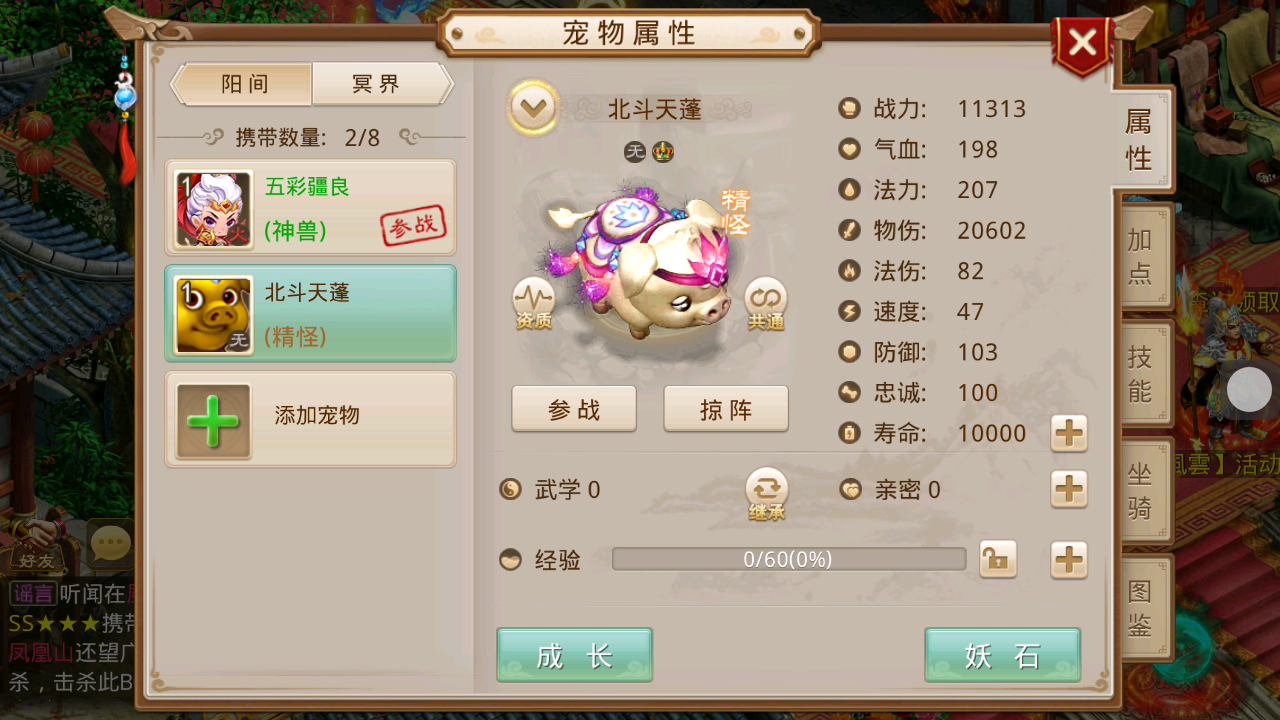
Task: Click the 成长 button
Action: [574, 656]
